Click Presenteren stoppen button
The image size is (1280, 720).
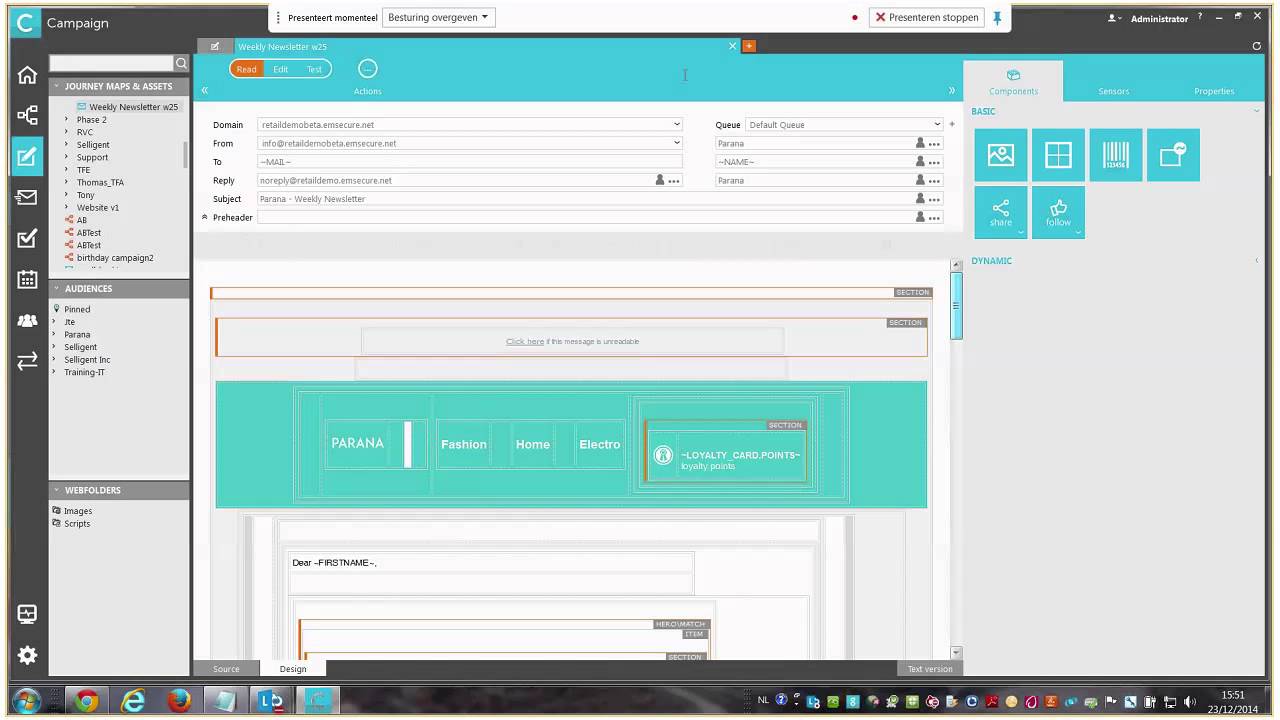[926, 17]
